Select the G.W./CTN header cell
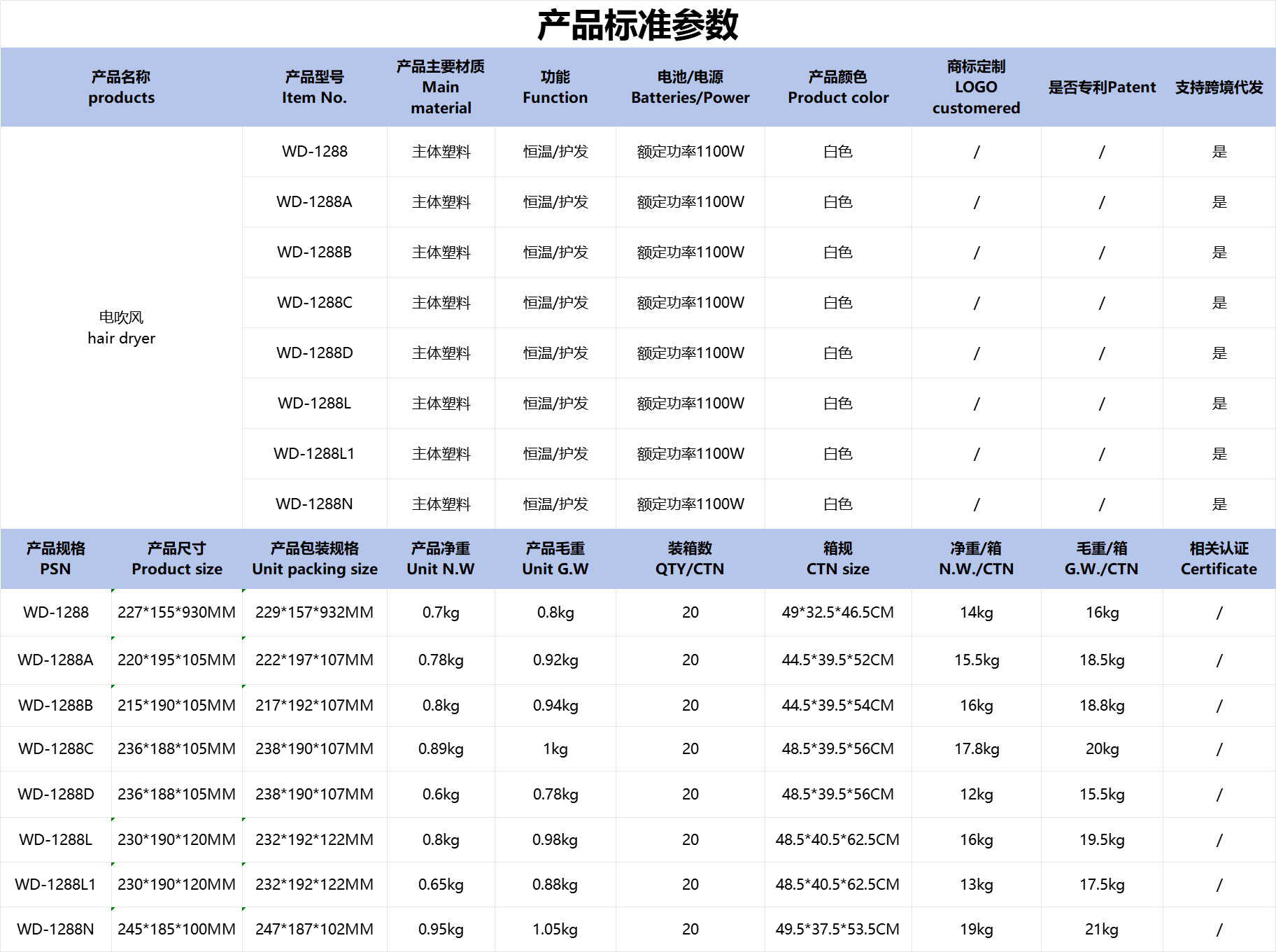The height and width of the screenshot is (952, 1276). tap(1102, 559)
